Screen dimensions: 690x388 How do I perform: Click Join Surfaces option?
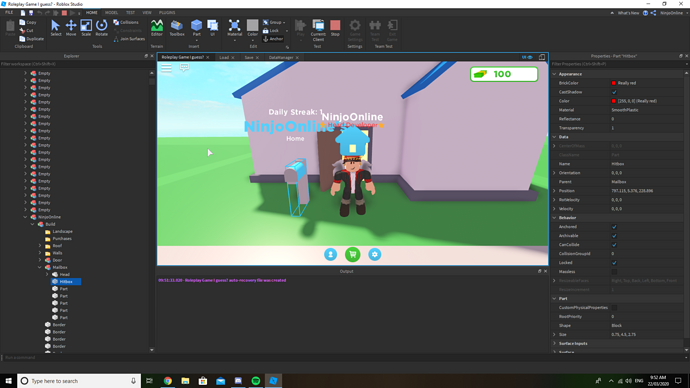click(129, 39)
